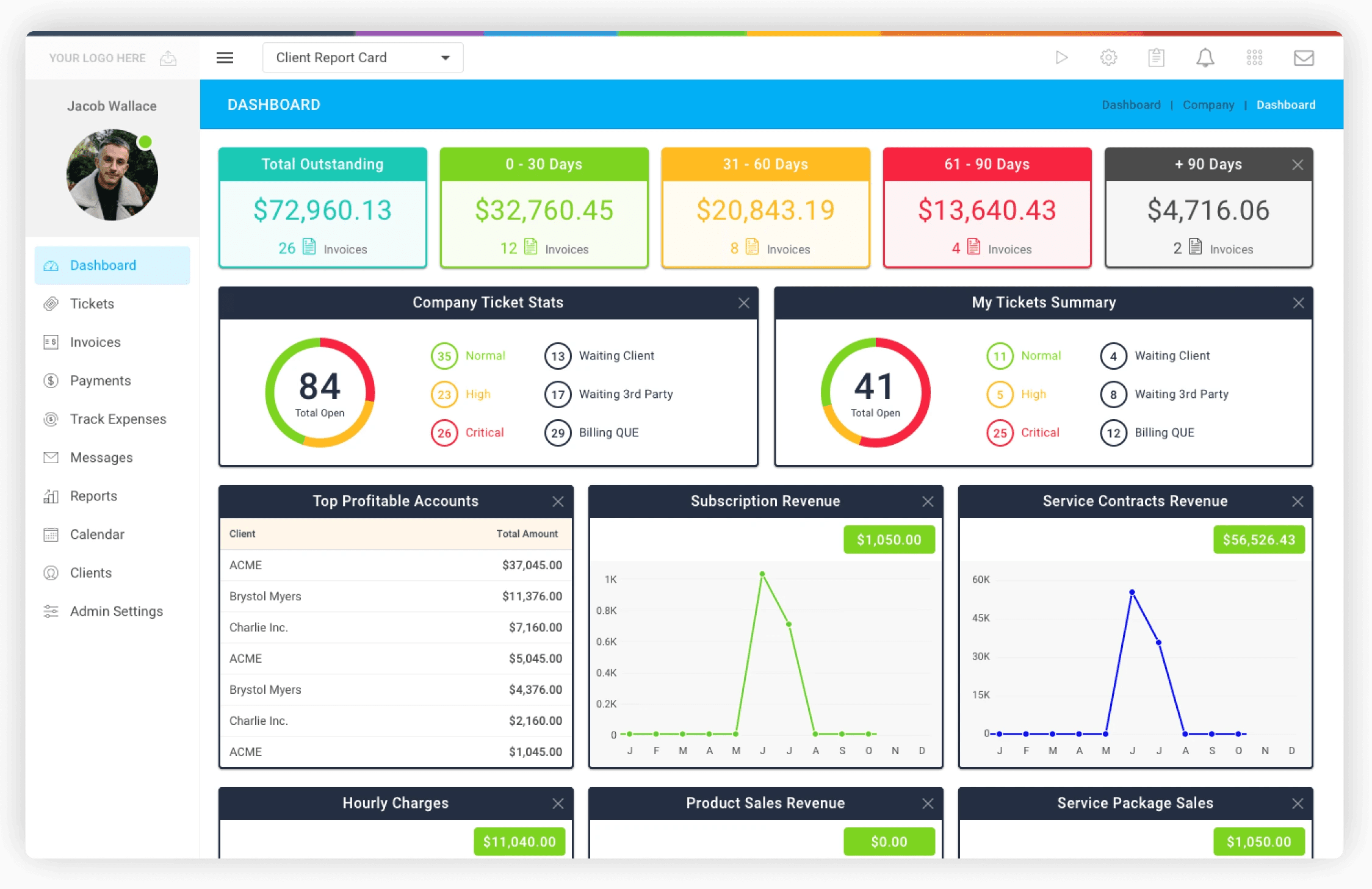The width and height of the screenshot is (1372, 889).
Task: Open the mail envelope icon
Action: coord(1304,58)
